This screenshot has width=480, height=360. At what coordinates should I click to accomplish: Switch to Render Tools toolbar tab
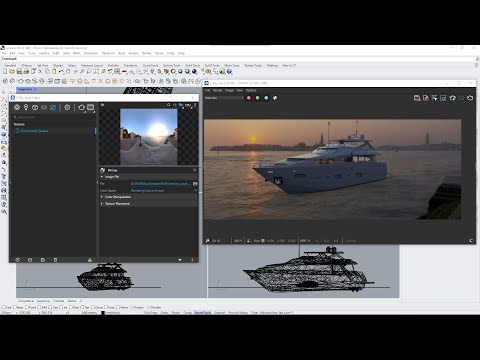253,65
